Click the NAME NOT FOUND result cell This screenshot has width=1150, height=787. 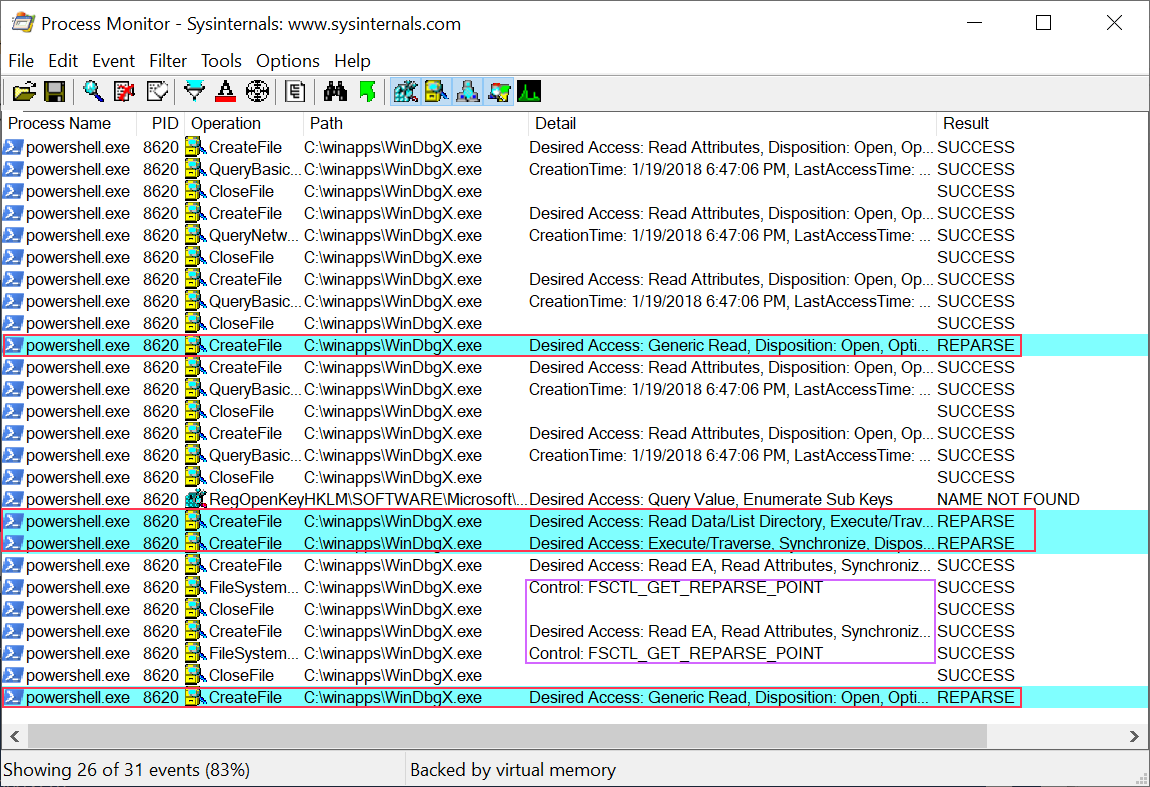click(1008, 499)
